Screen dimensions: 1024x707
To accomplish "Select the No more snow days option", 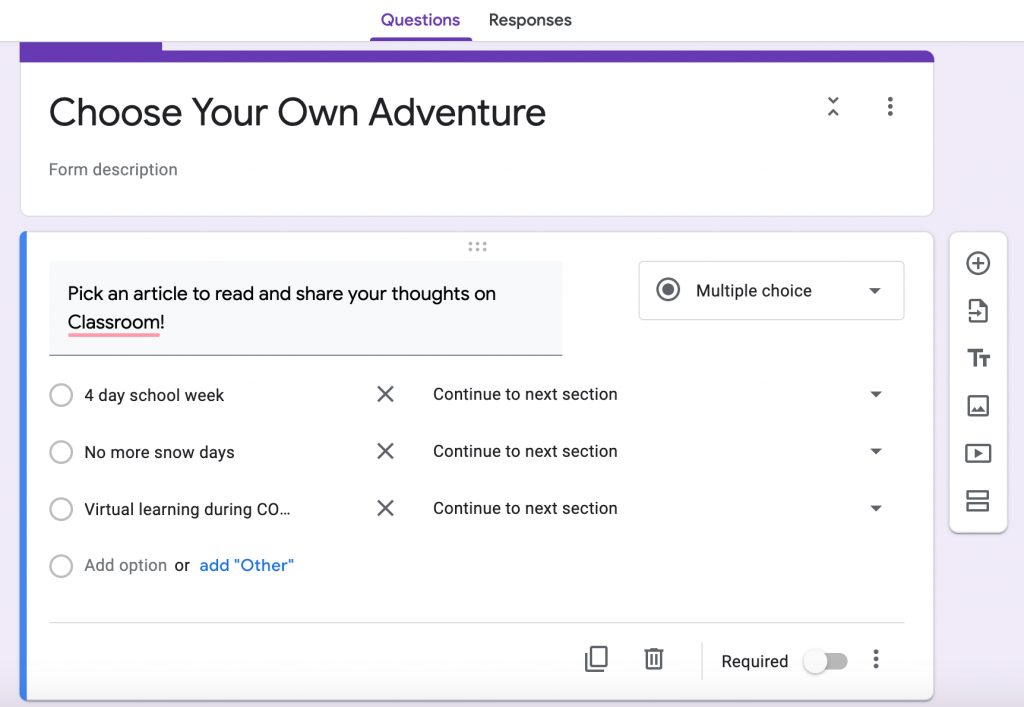I will 61,452.
